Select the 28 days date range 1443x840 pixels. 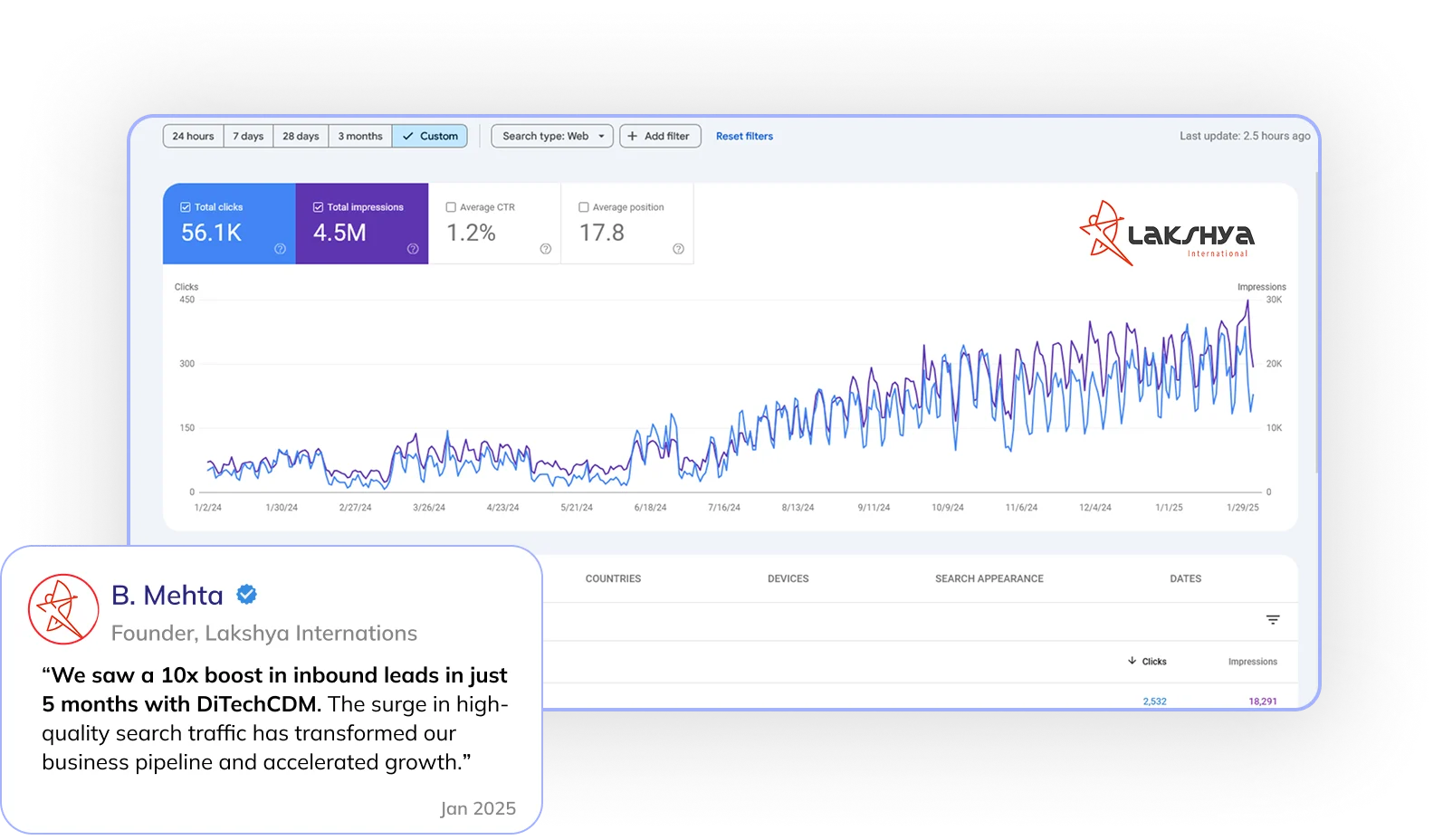pyautogui.click(x=301, y=136)
